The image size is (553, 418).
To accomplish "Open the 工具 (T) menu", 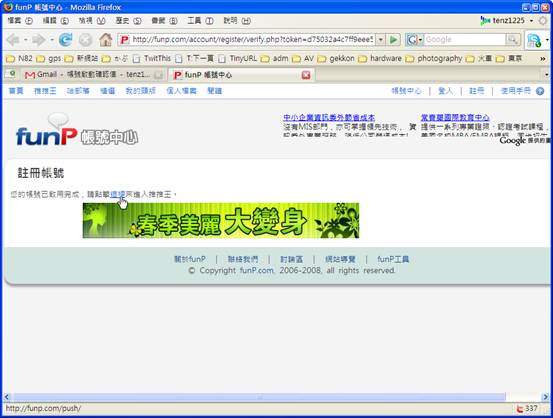I will pyautogui.click(x=200, y=21).
